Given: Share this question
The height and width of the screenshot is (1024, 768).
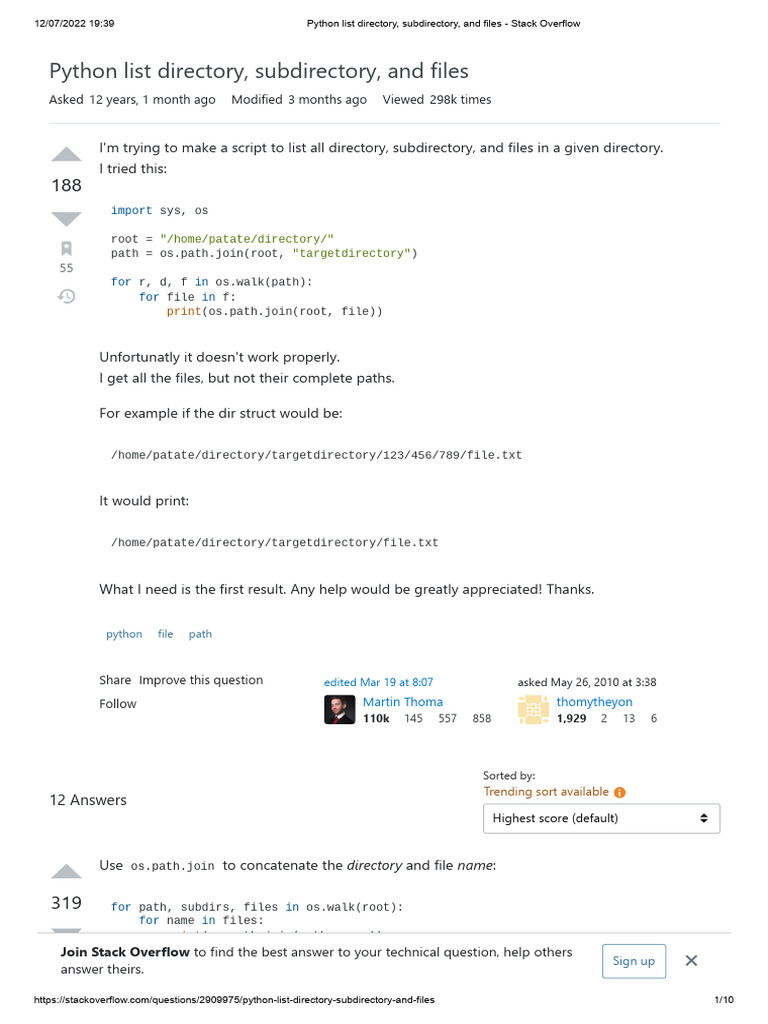Looking at the screenshot, I should click(115, 680).
